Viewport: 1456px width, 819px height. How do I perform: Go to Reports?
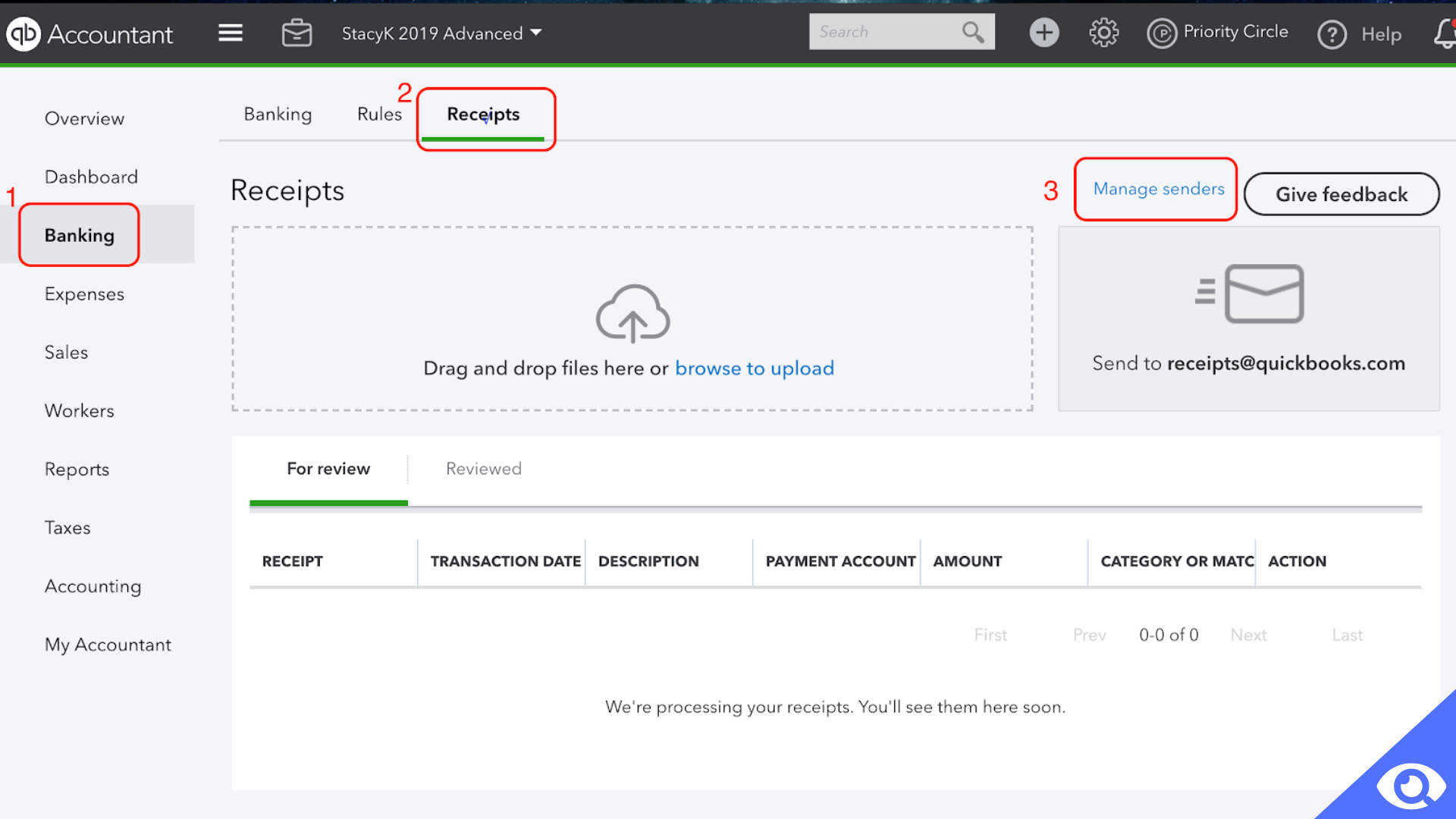77,469
